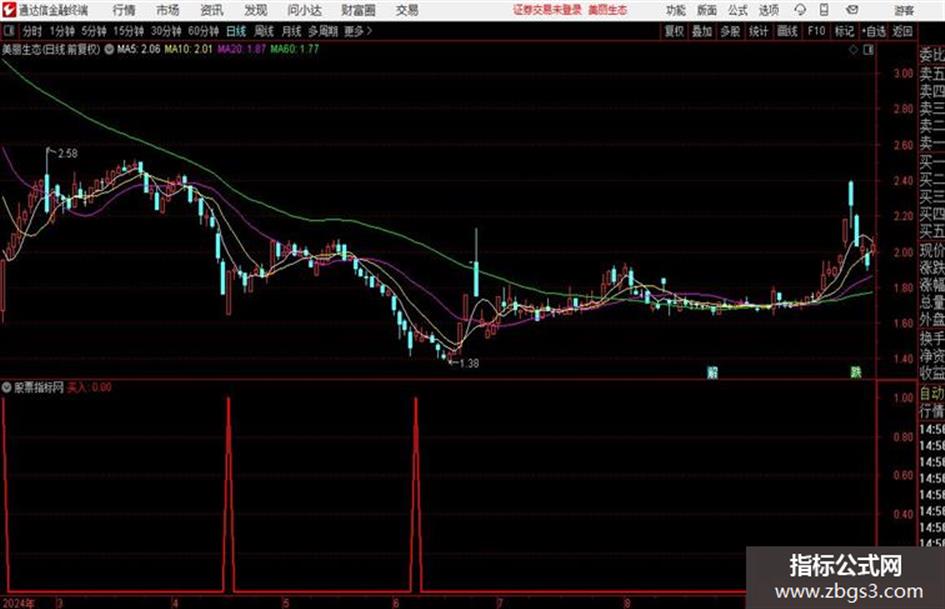Click the 返回 back button

click(902, 31)
